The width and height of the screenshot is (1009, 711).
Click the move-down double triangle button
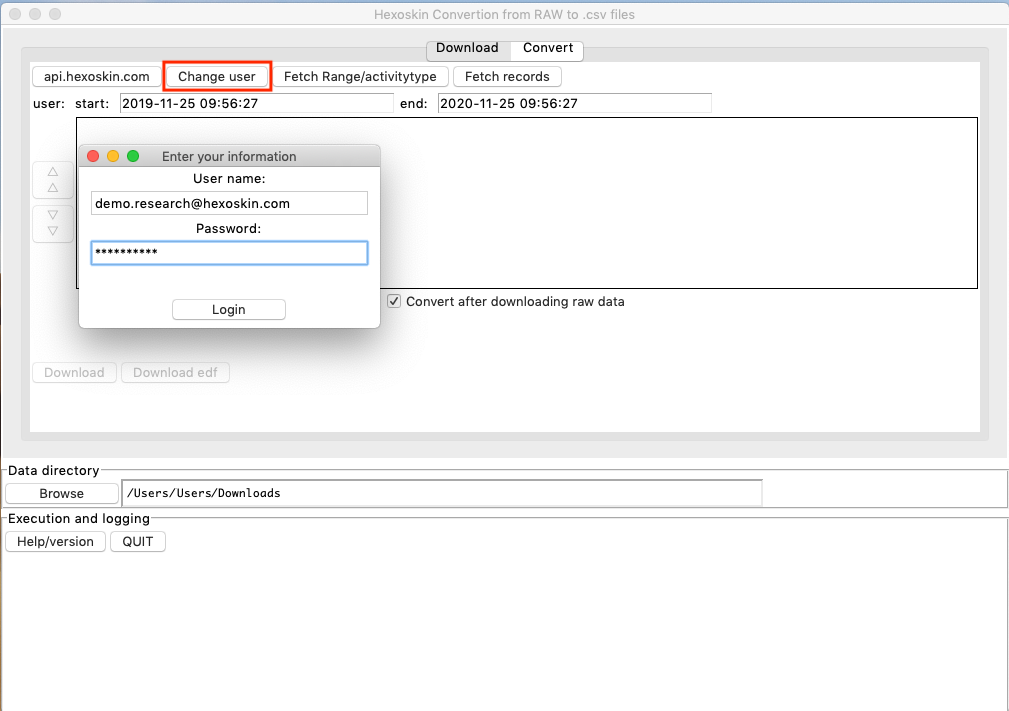point(53,223)
